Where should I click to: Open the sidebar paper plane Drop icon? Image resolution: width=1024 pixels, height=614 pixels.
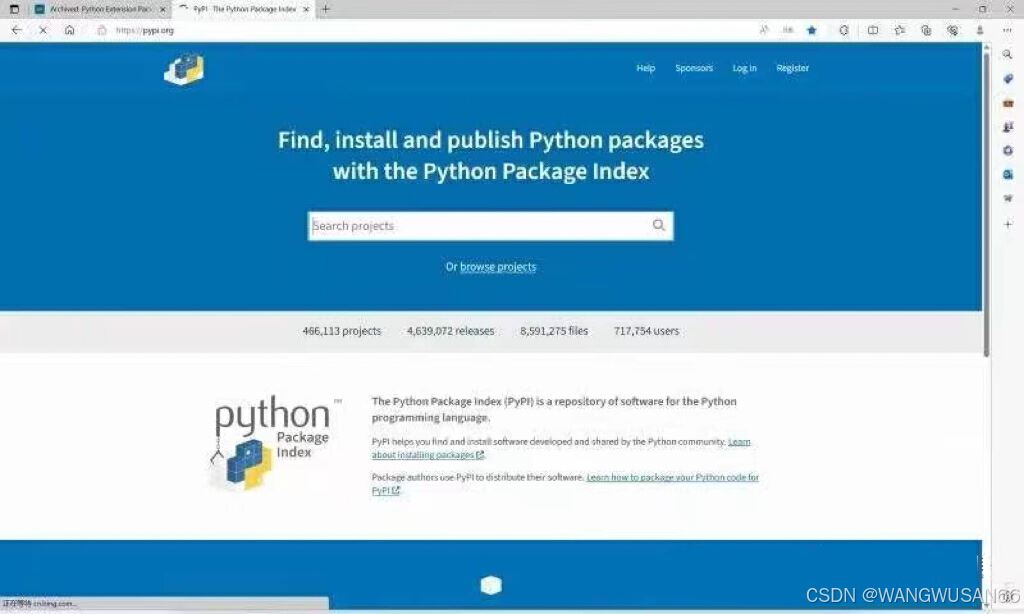pos(1008,198)
